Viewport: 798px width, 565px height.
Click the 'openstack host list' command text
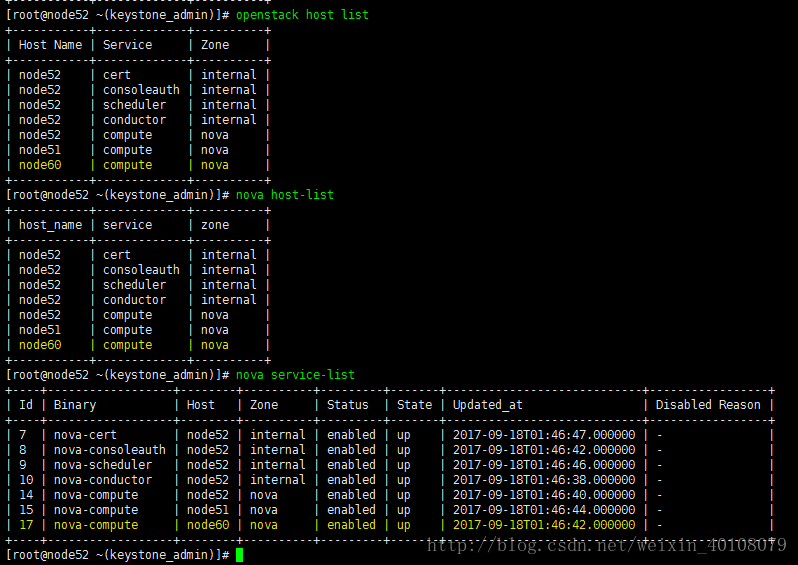pyautogui.click(x=302, y=15)
